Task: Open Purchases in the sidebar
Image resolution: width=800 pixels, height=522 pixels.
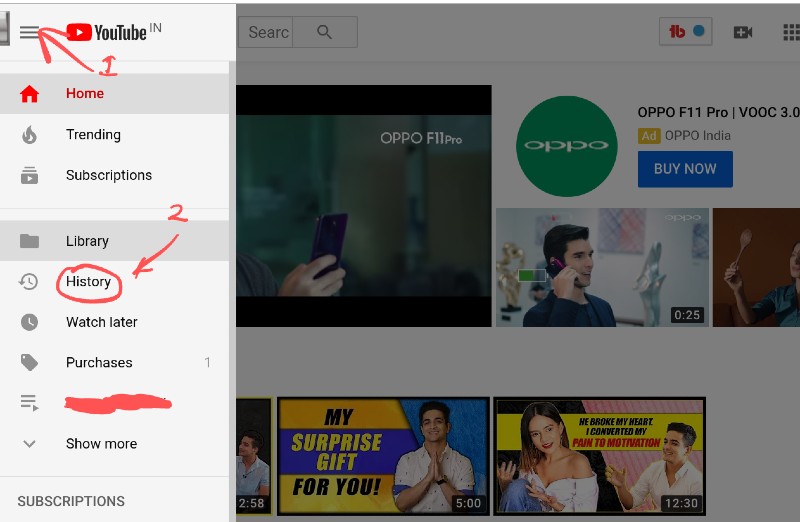Action: tap(114, 362)
